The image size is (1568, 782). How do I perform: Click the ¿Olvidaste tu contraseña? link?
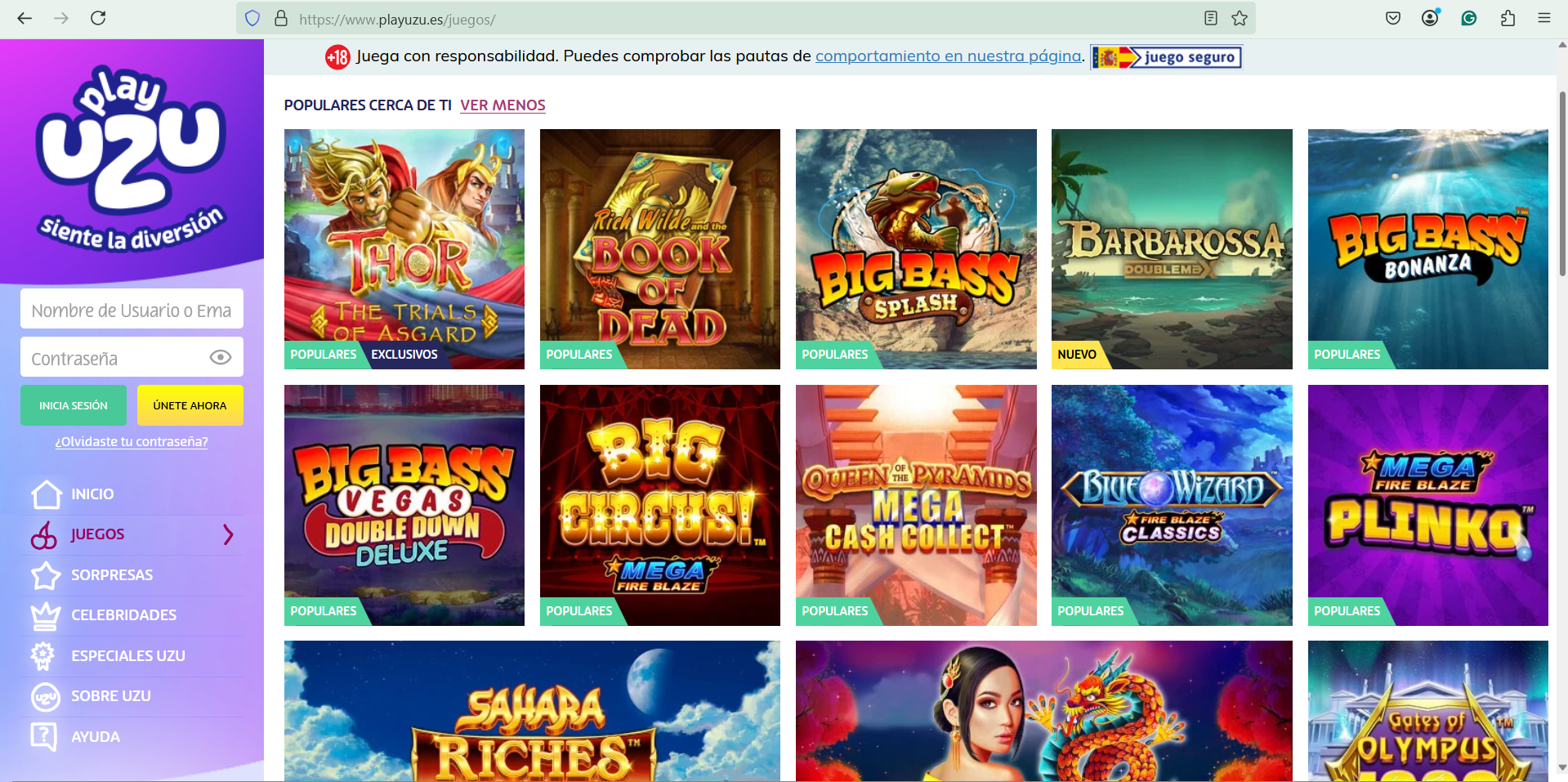132,442
